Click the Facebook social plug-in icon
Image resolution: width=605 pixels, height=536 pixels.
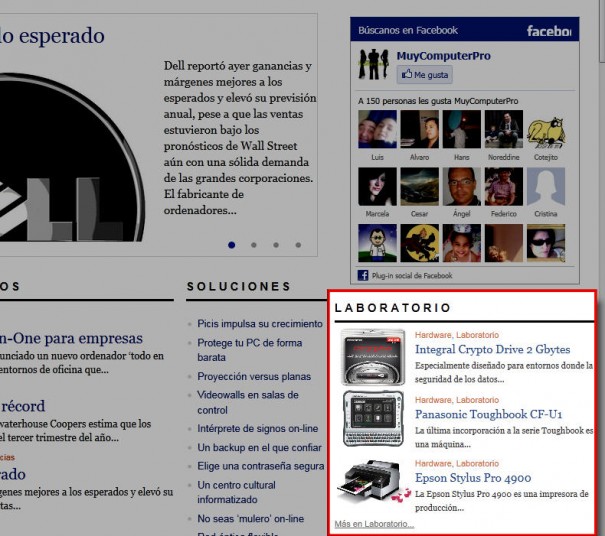pos(364,275)
